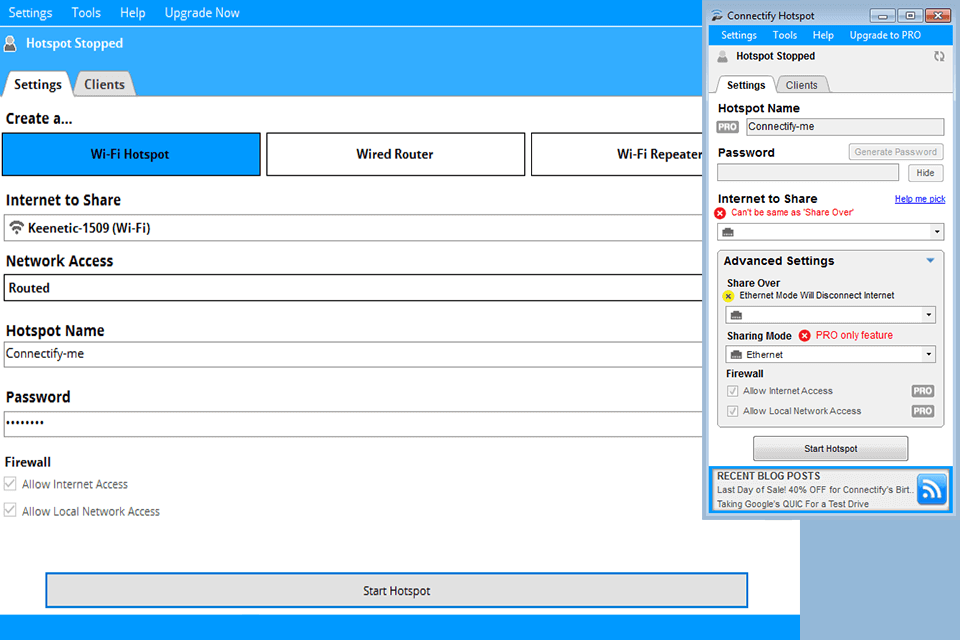
Task: Toggle Allow Local Network Access in small window
Action: 732,411
